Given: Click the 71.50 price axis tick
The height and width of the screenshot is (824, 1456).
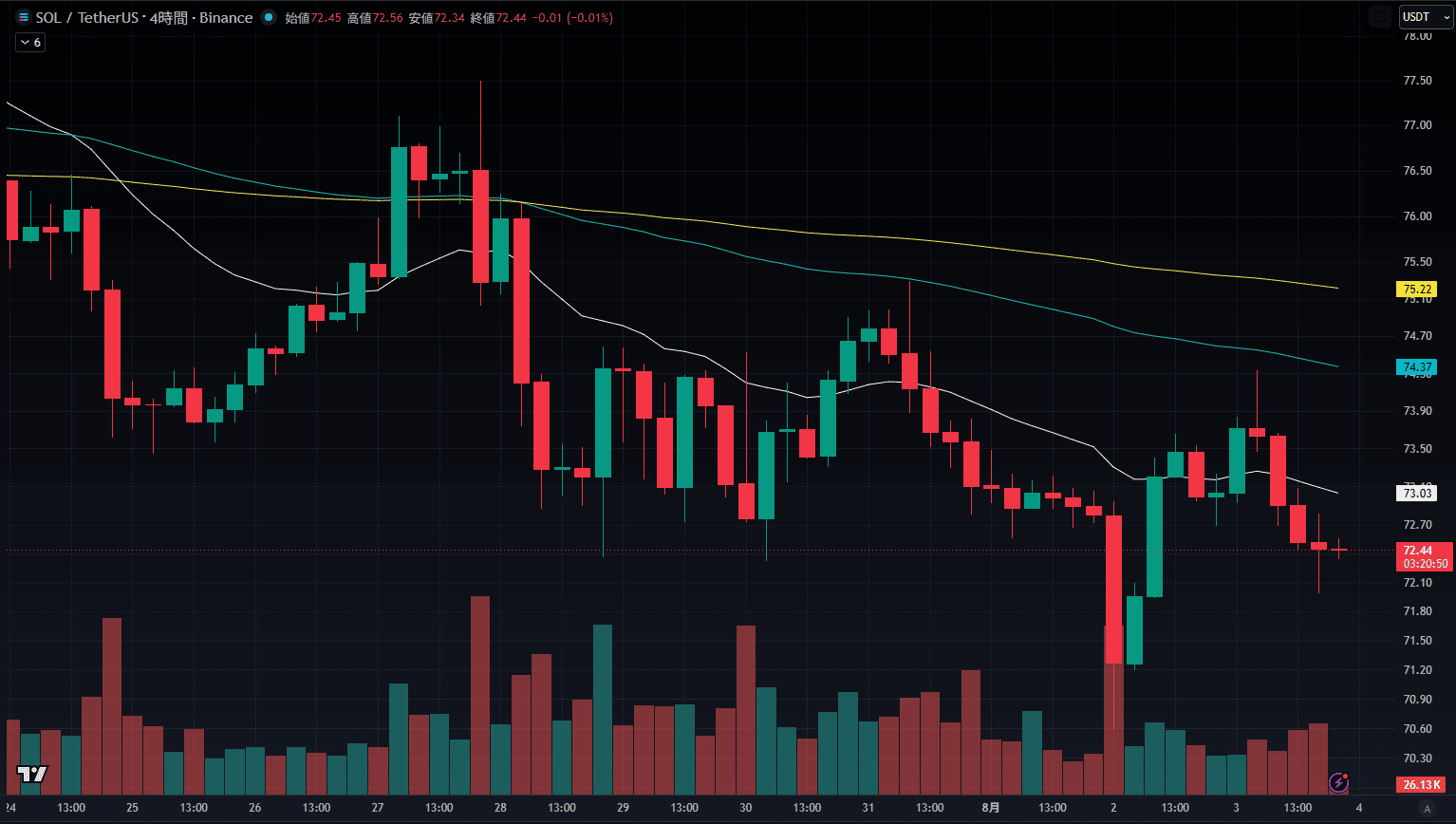Looking at the screenshot, I should pyautogui.click(x=1417, y=641).
